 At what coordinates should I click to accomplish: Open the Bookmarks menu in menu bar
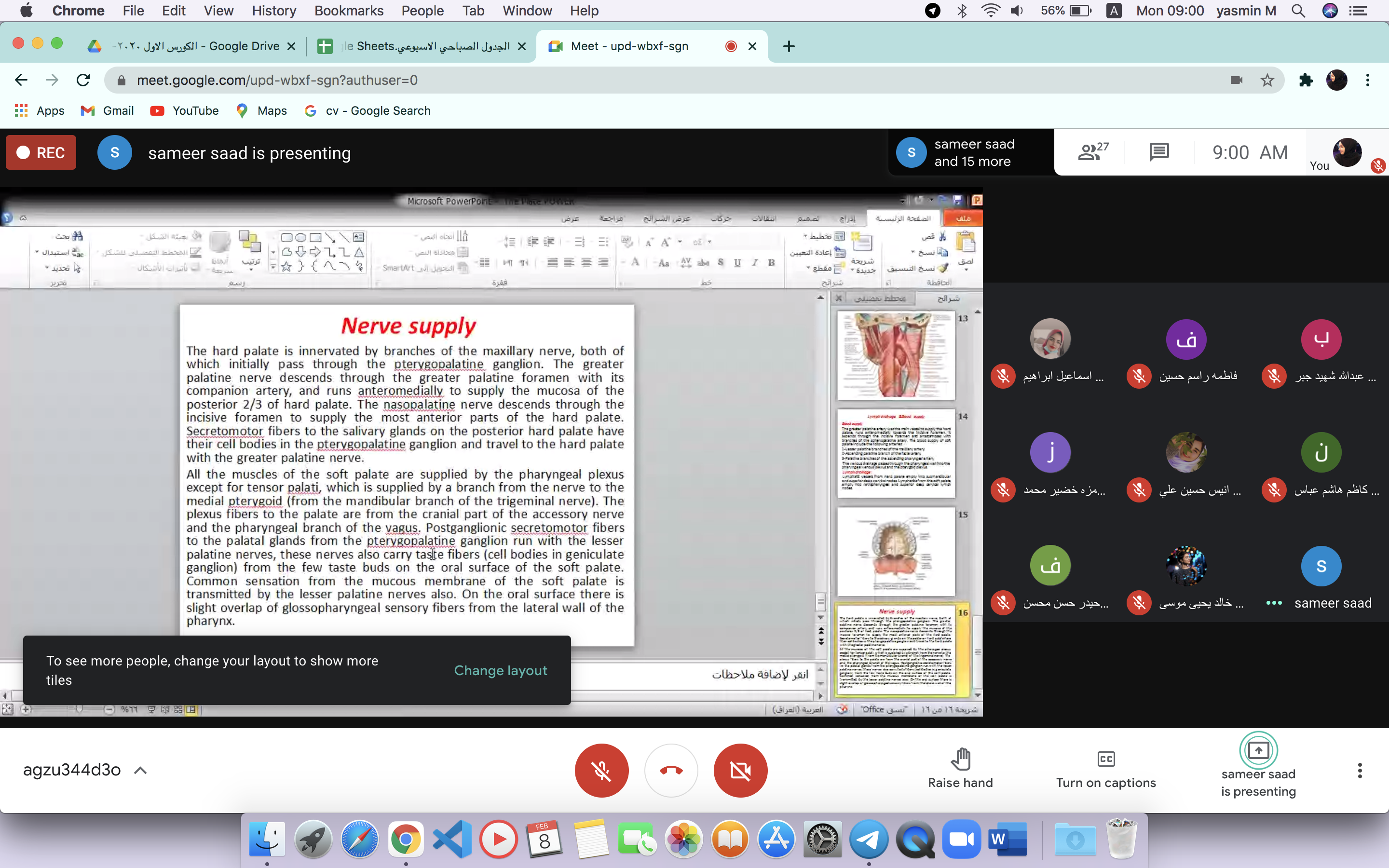348,10
